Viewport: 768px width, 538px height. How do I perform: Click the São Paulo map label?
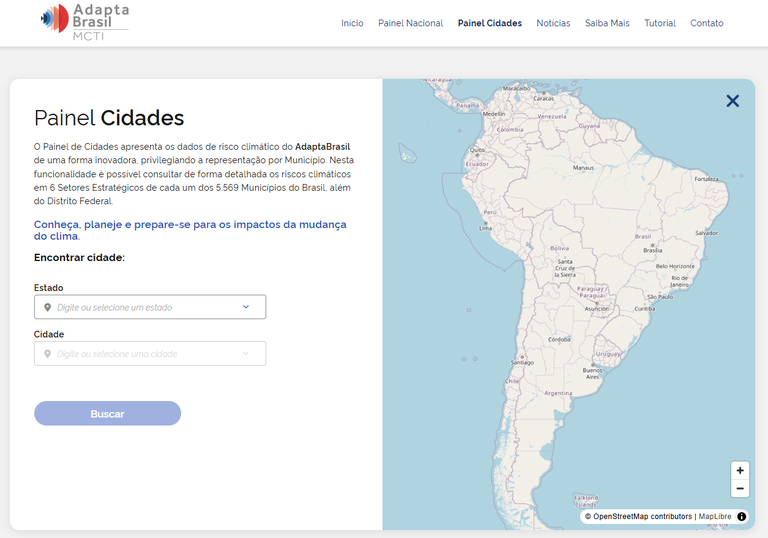(660, 297)
